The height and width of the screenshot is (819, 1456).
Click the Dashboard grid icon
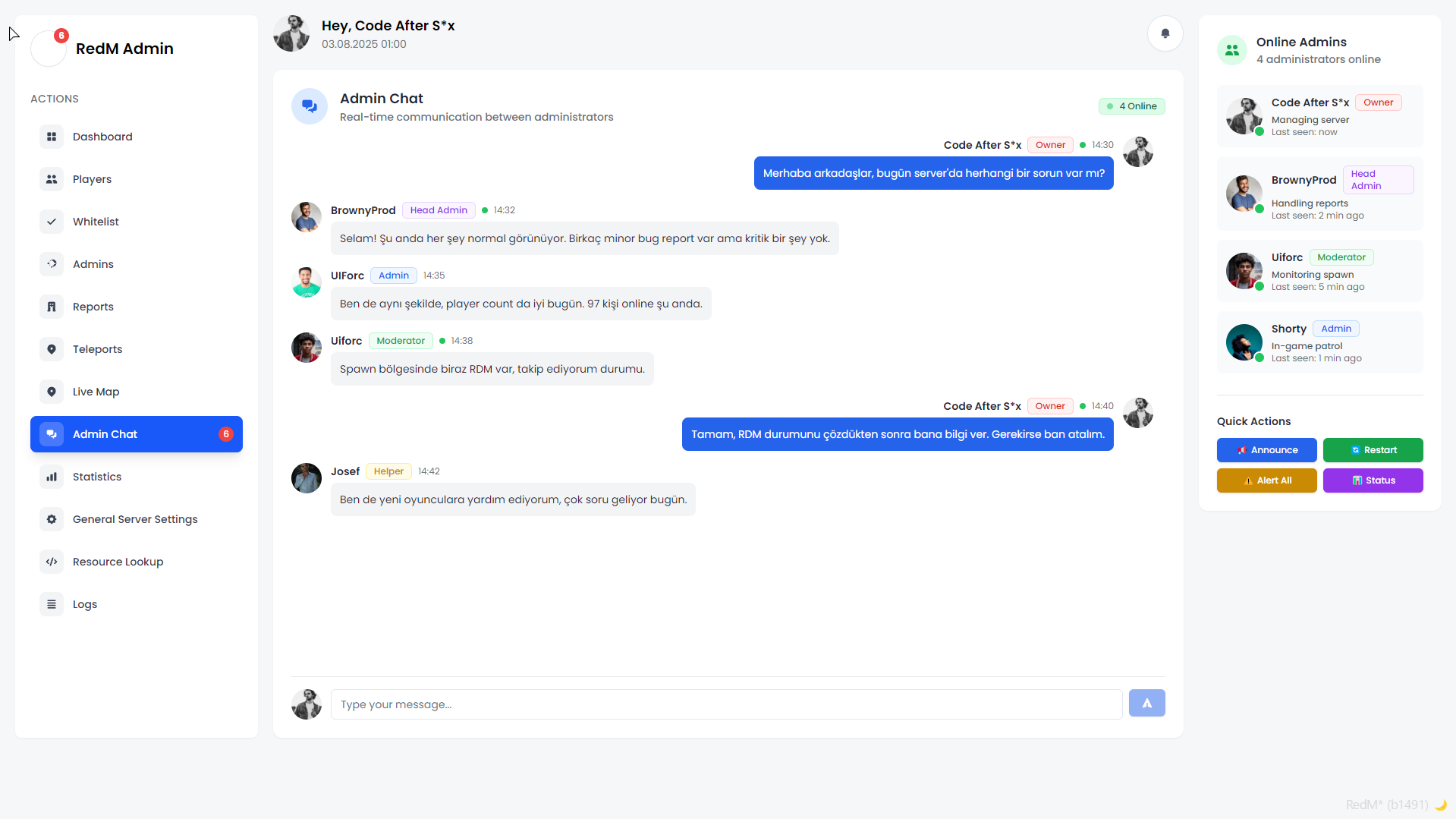coord(52,137)
